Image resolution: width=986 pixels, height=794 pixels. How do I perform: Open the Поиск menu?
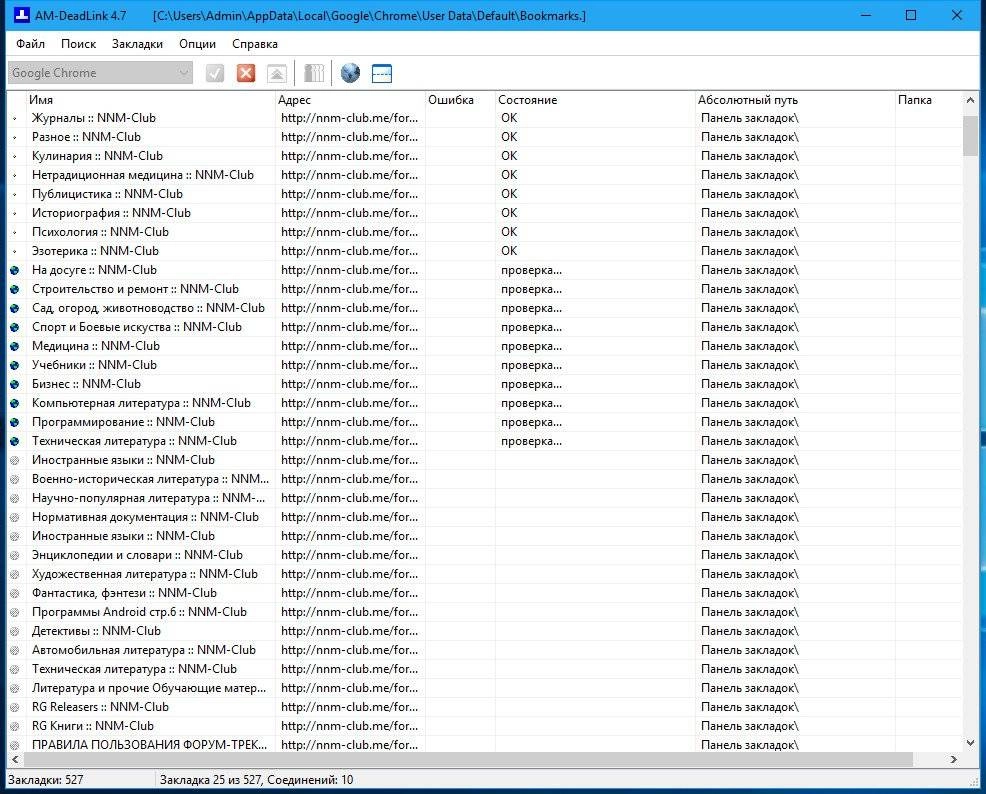79,44
